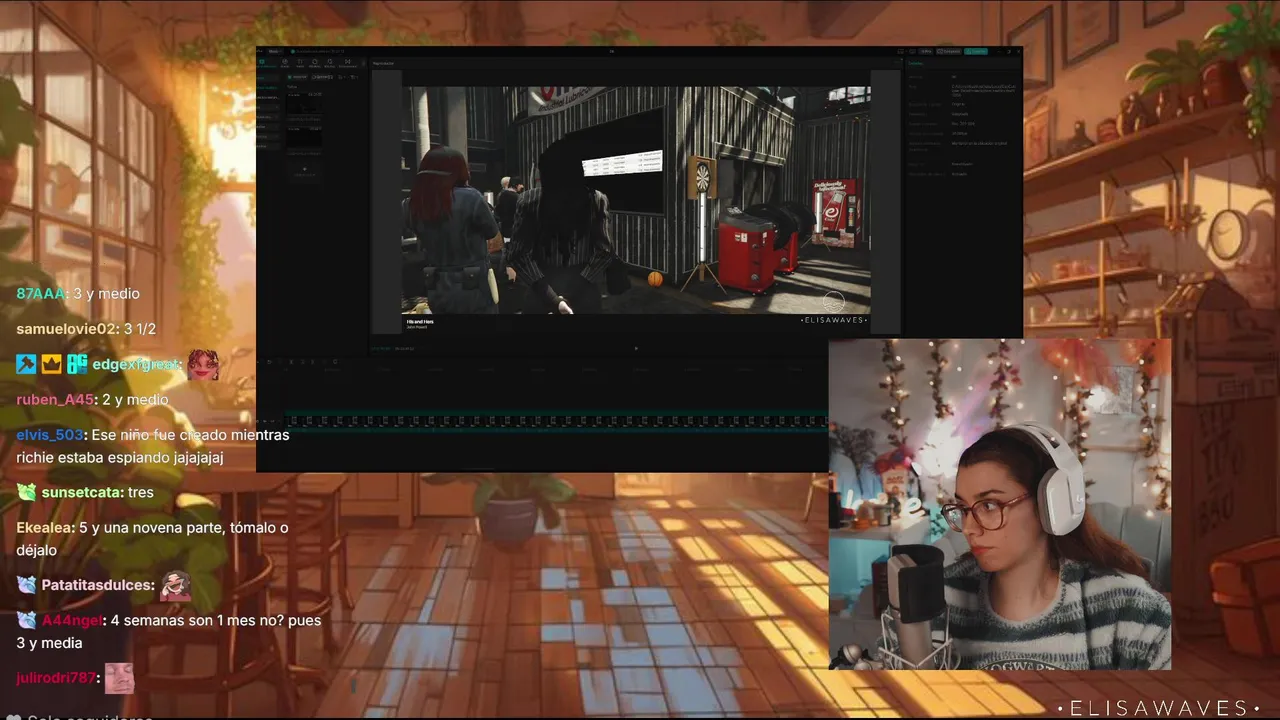1280x720 pixels.
Task: Click the leaf badge beside sunsetcata
Action: [26, 492]
